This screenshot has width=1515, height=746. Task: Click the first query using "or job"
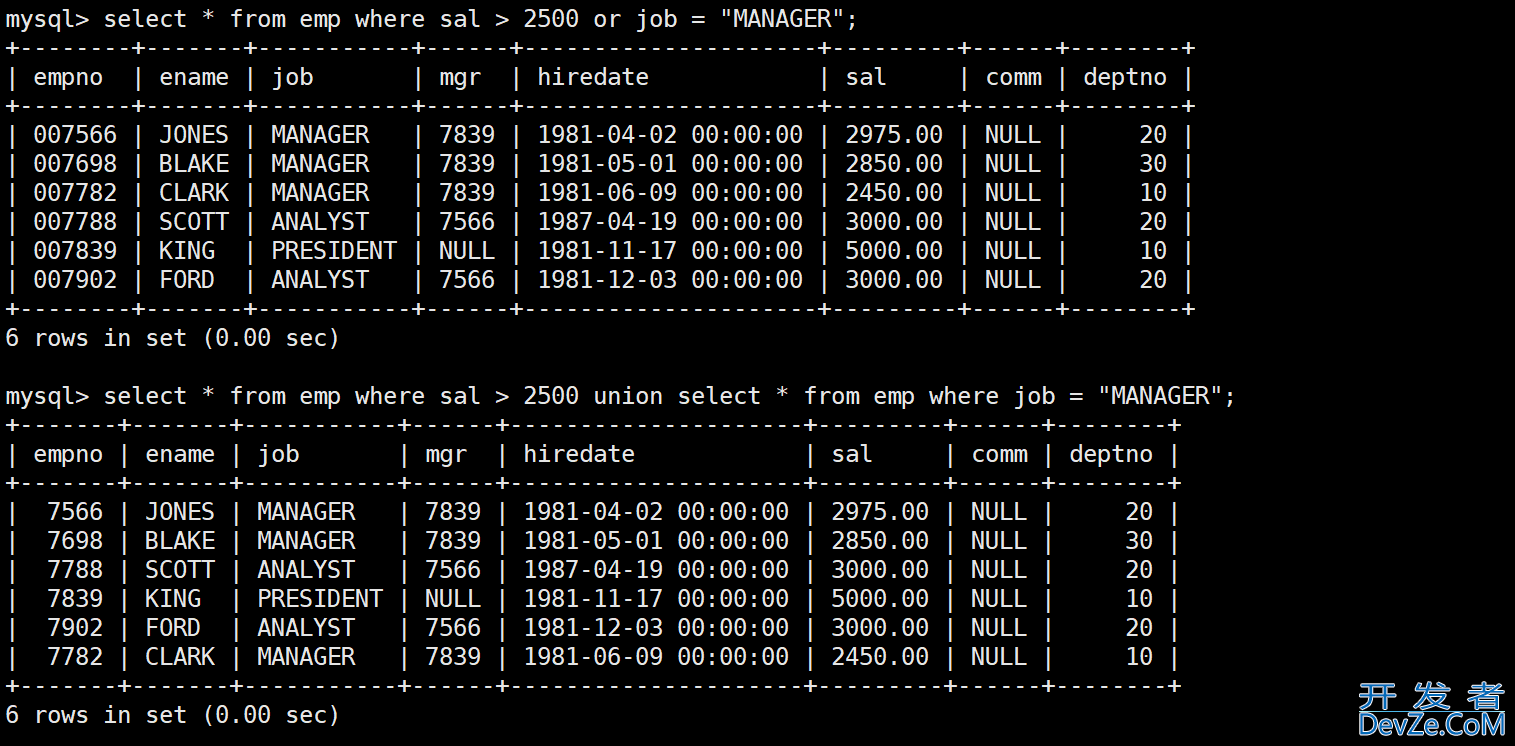pyautogui.click(x=432, y=19)
